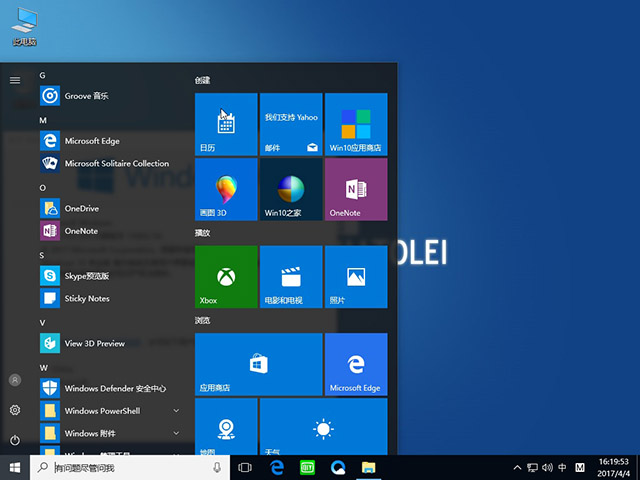The width and height of the screenshot is (640, 480).
Task: Open Groove Music from the app list
Action: (x=85, y=96)
